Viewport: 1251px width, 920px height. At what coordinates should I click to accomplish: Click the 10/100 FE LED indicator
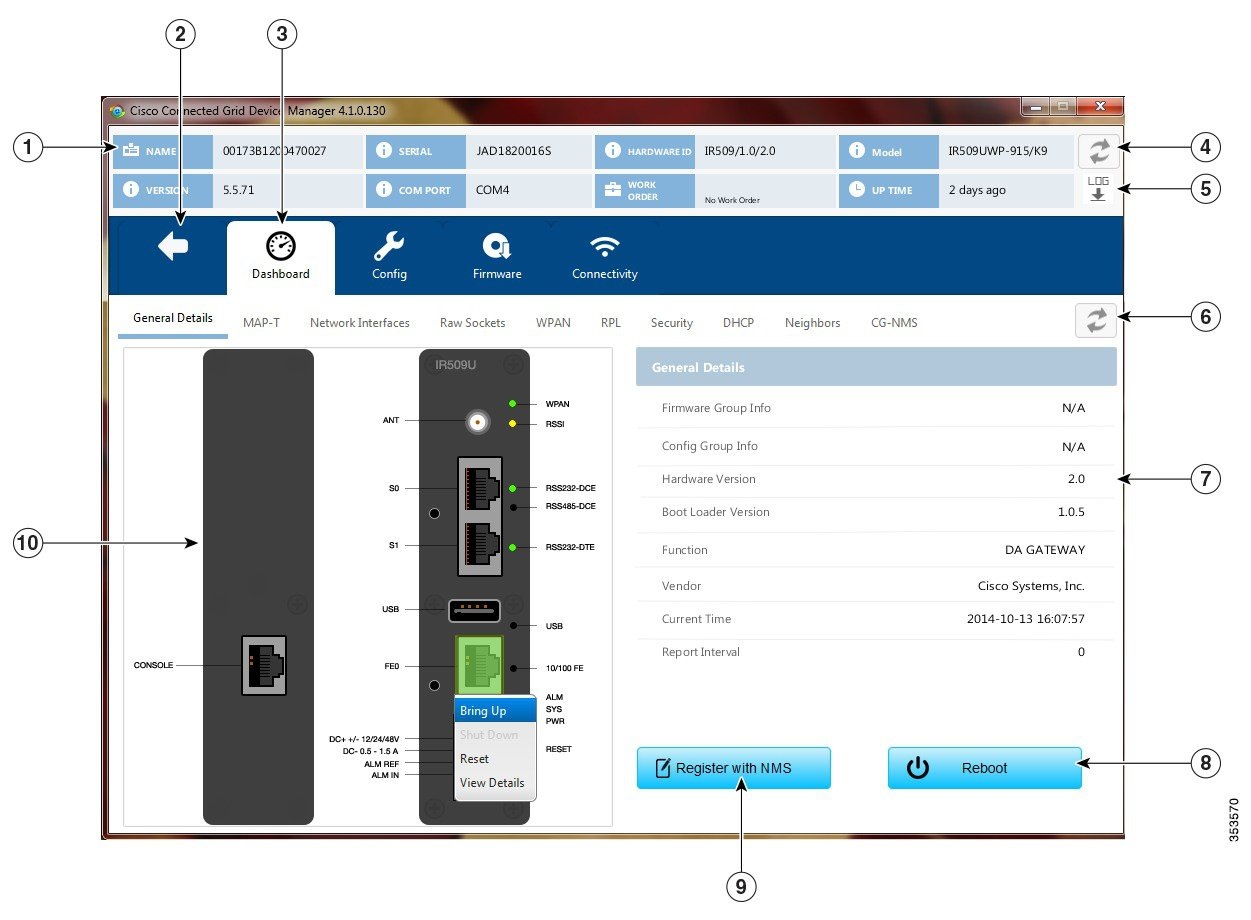point(512,667)
